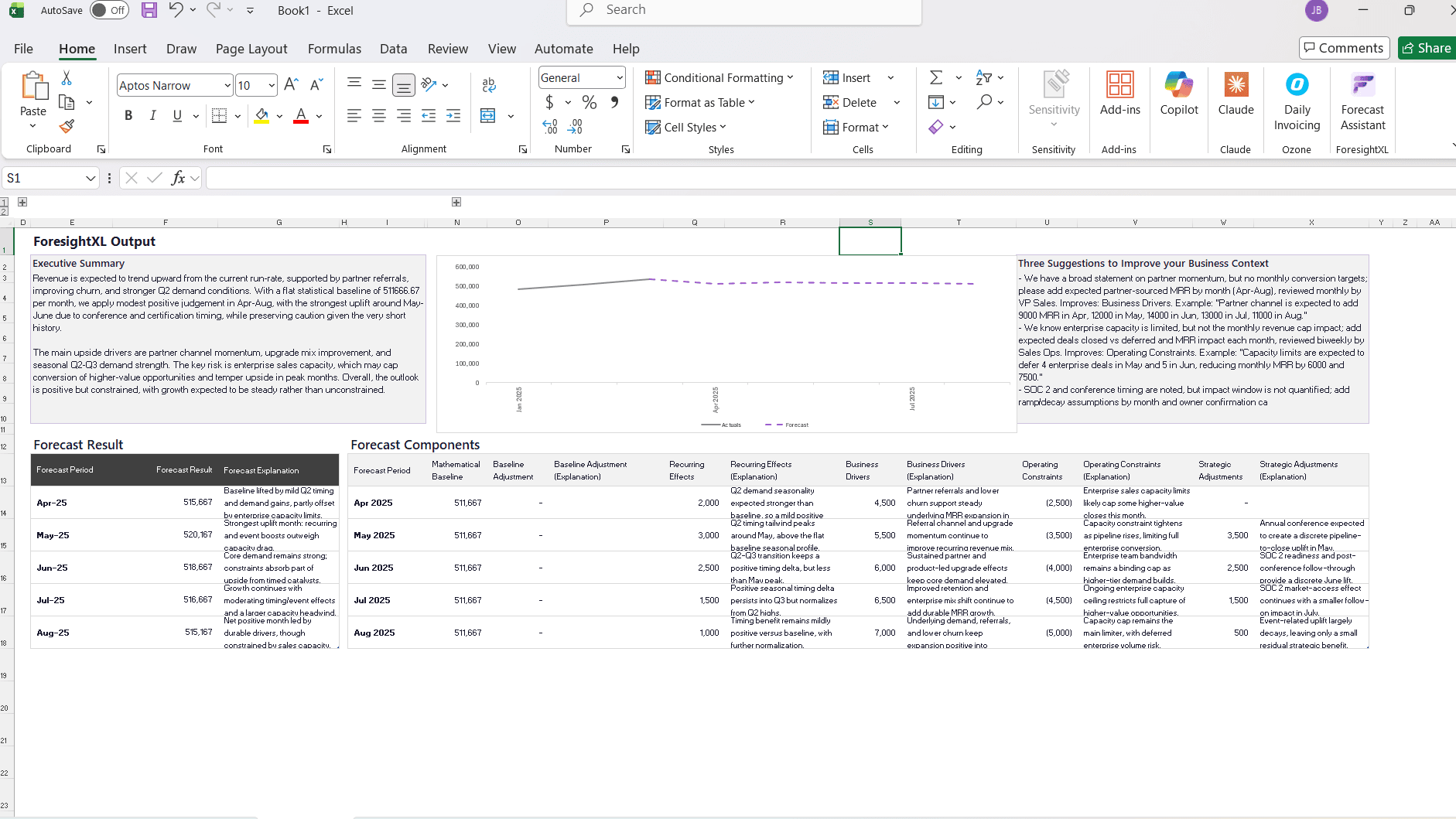Switch to the Formulas tab
Image resolution: width=1456 pixels, height=819 pixels.
point(334,49)
